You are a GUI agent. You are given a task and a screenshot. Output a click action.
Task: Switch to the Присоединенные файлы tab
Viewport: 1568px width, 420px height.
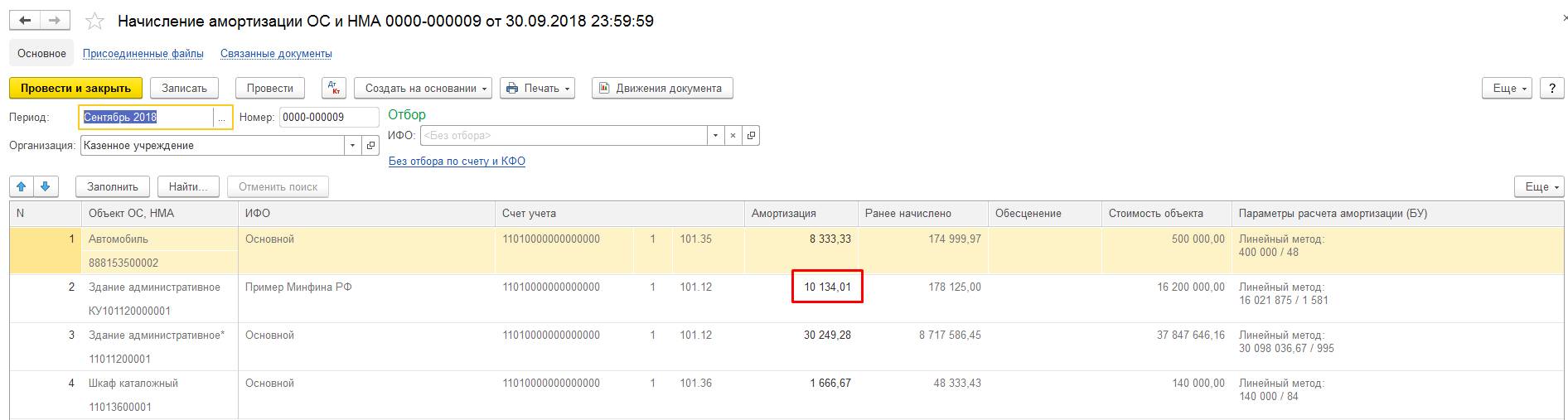143,54
